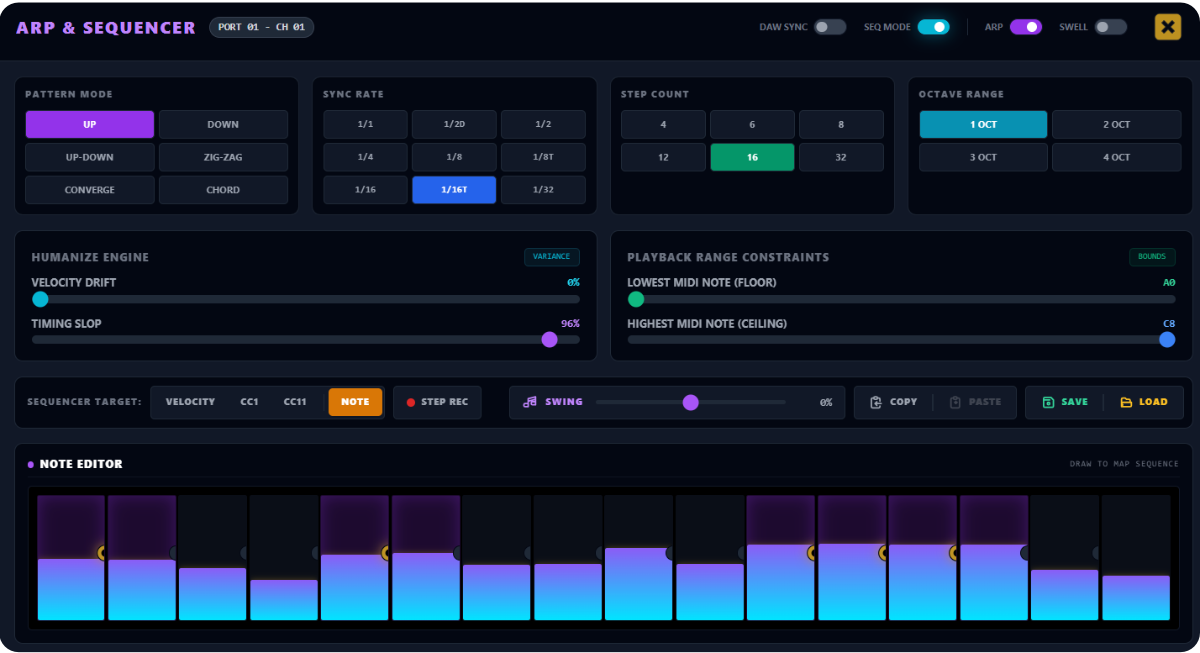The height and width of the screenshot is (653, 1200).
Task: Turn off the Seq Mode switch
Action: tap(933, 27)
